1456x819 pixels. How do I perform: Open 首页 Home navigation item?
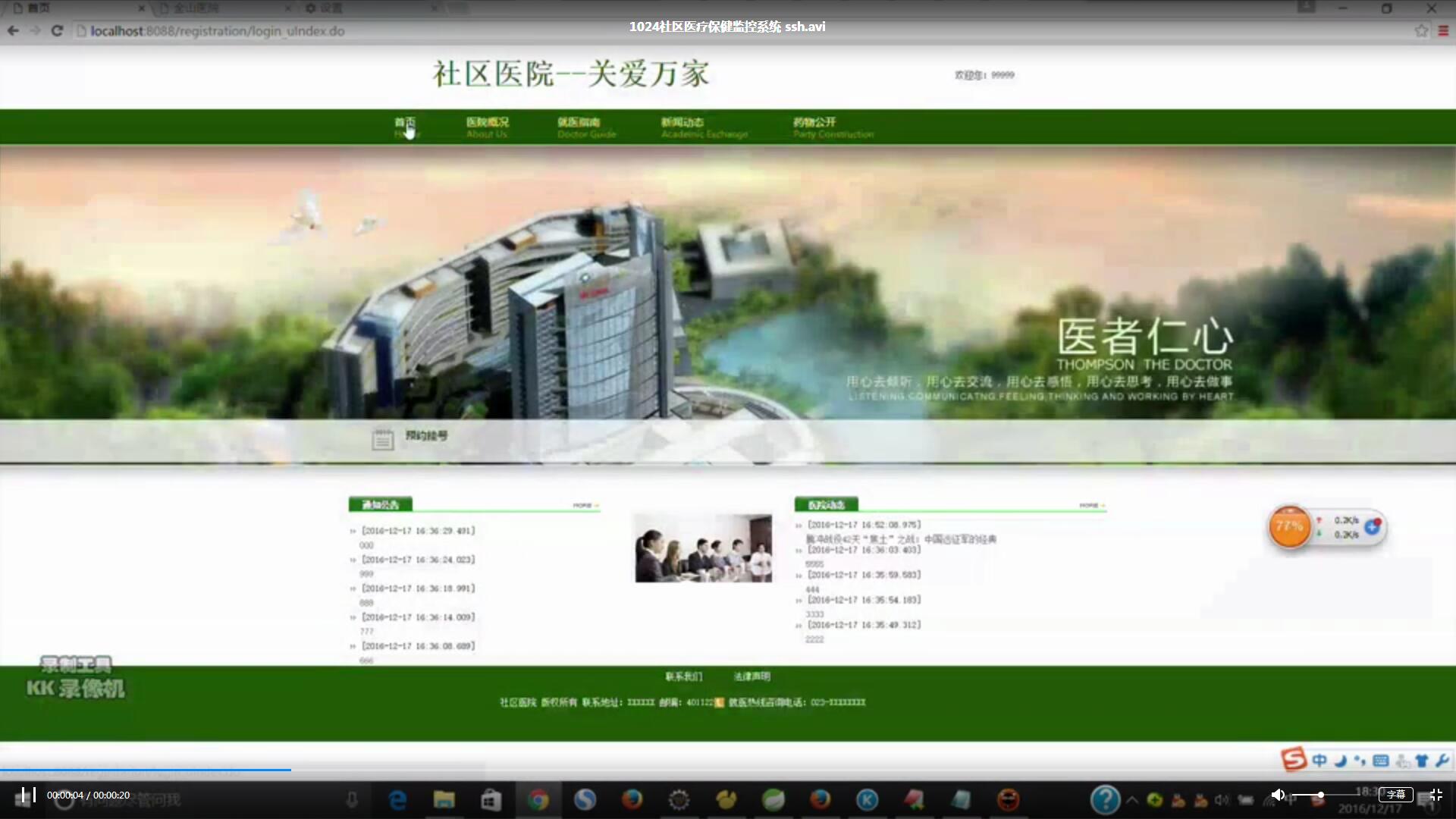[x=406, y=127]
